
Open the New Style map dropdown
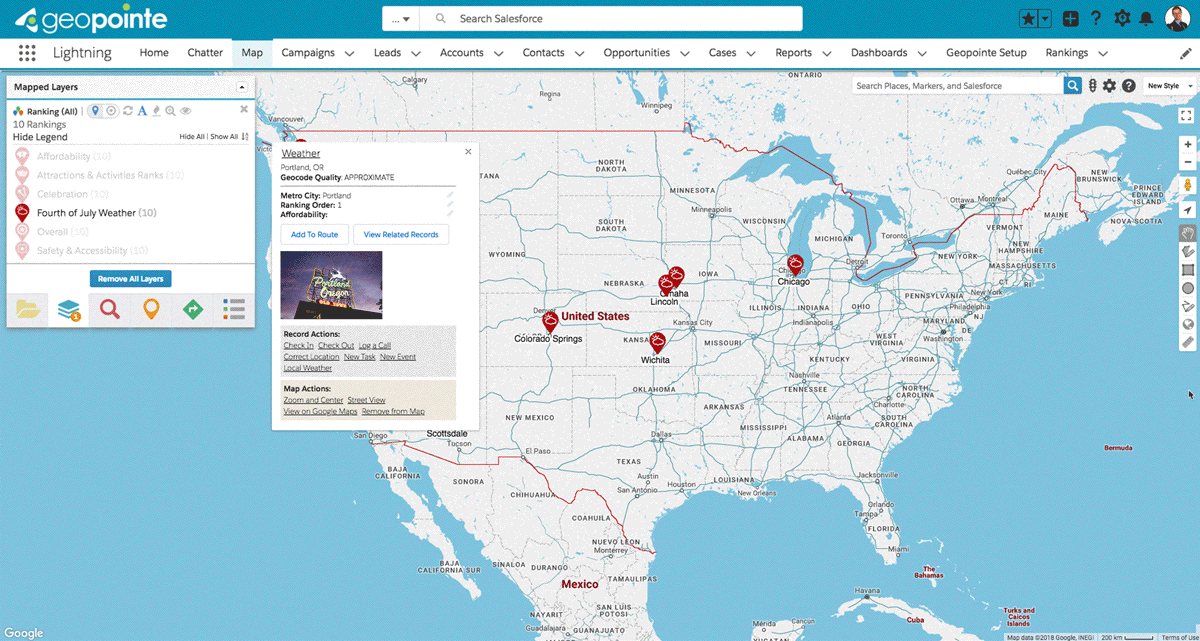pos(1169,86)
